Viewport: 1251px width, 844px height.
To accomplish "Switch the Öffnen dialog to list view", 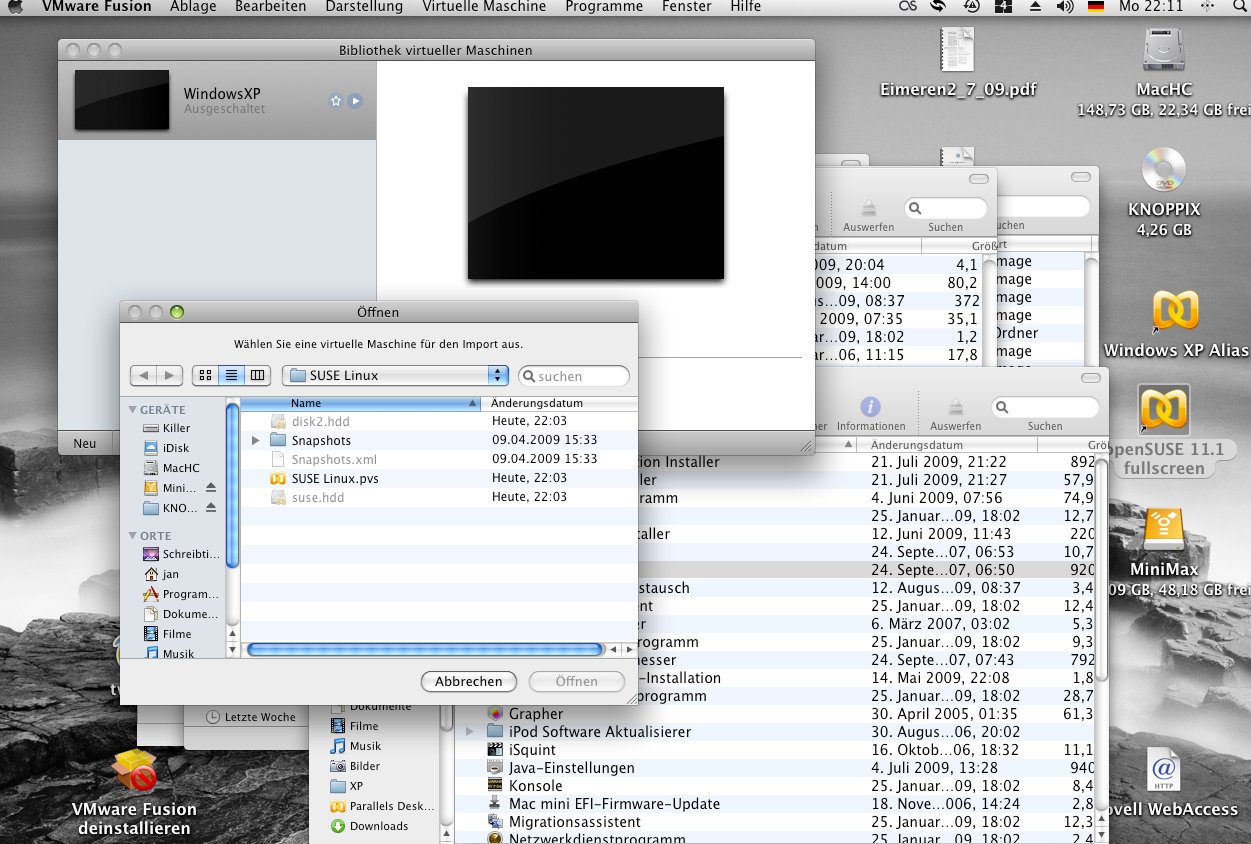I will [231, 375].
